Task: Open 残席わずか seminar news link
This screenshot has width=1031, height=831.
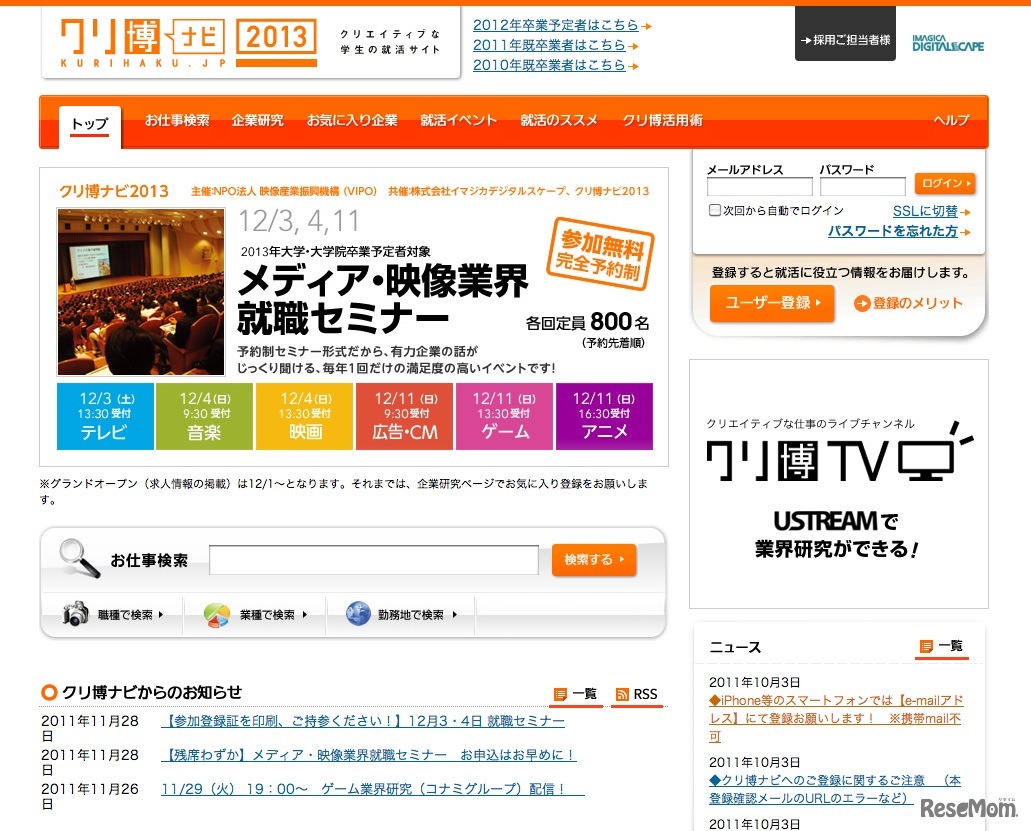Action: point(369,755)
